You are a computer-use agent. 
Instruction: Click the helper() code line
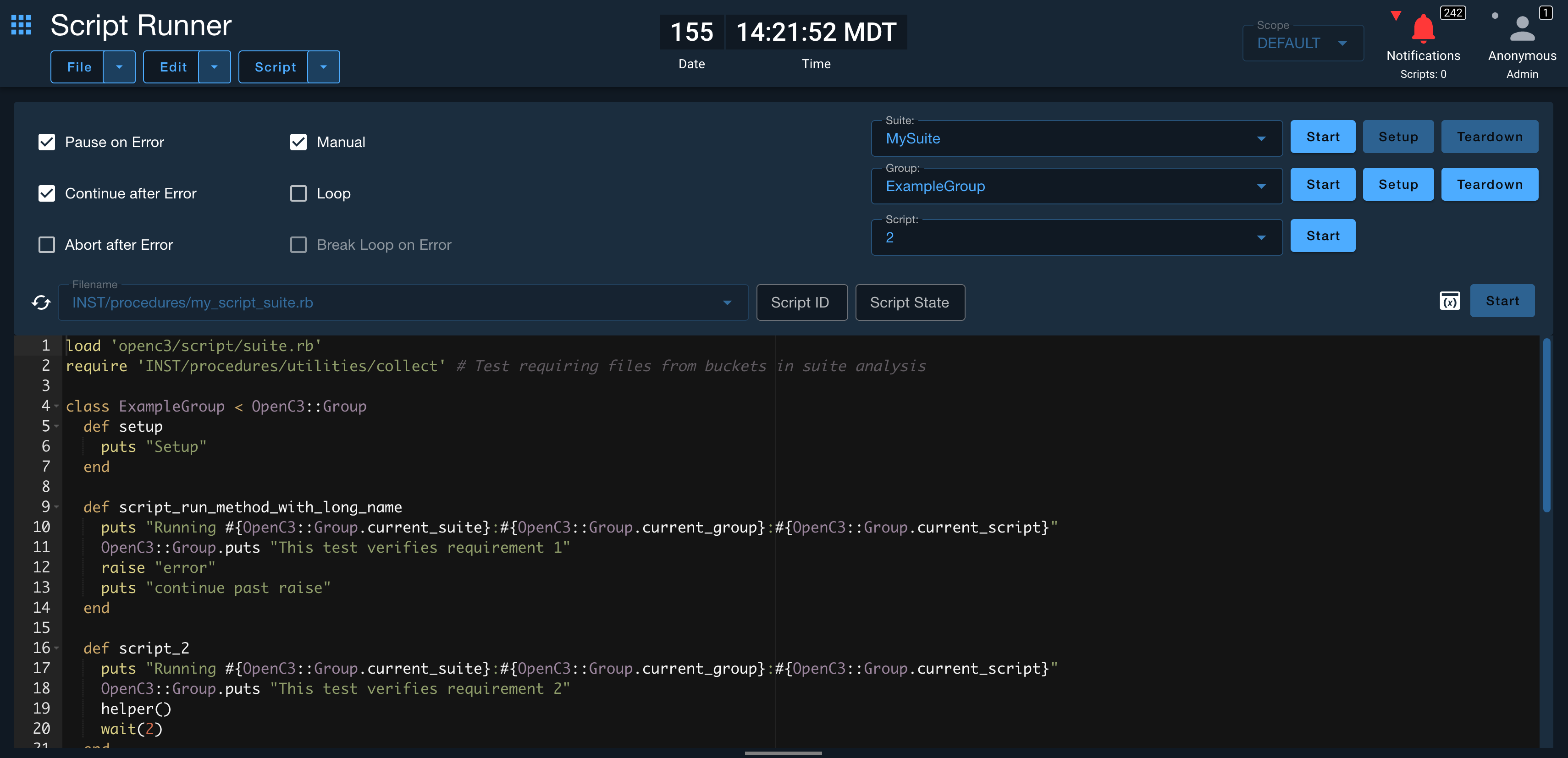[136, 709]
